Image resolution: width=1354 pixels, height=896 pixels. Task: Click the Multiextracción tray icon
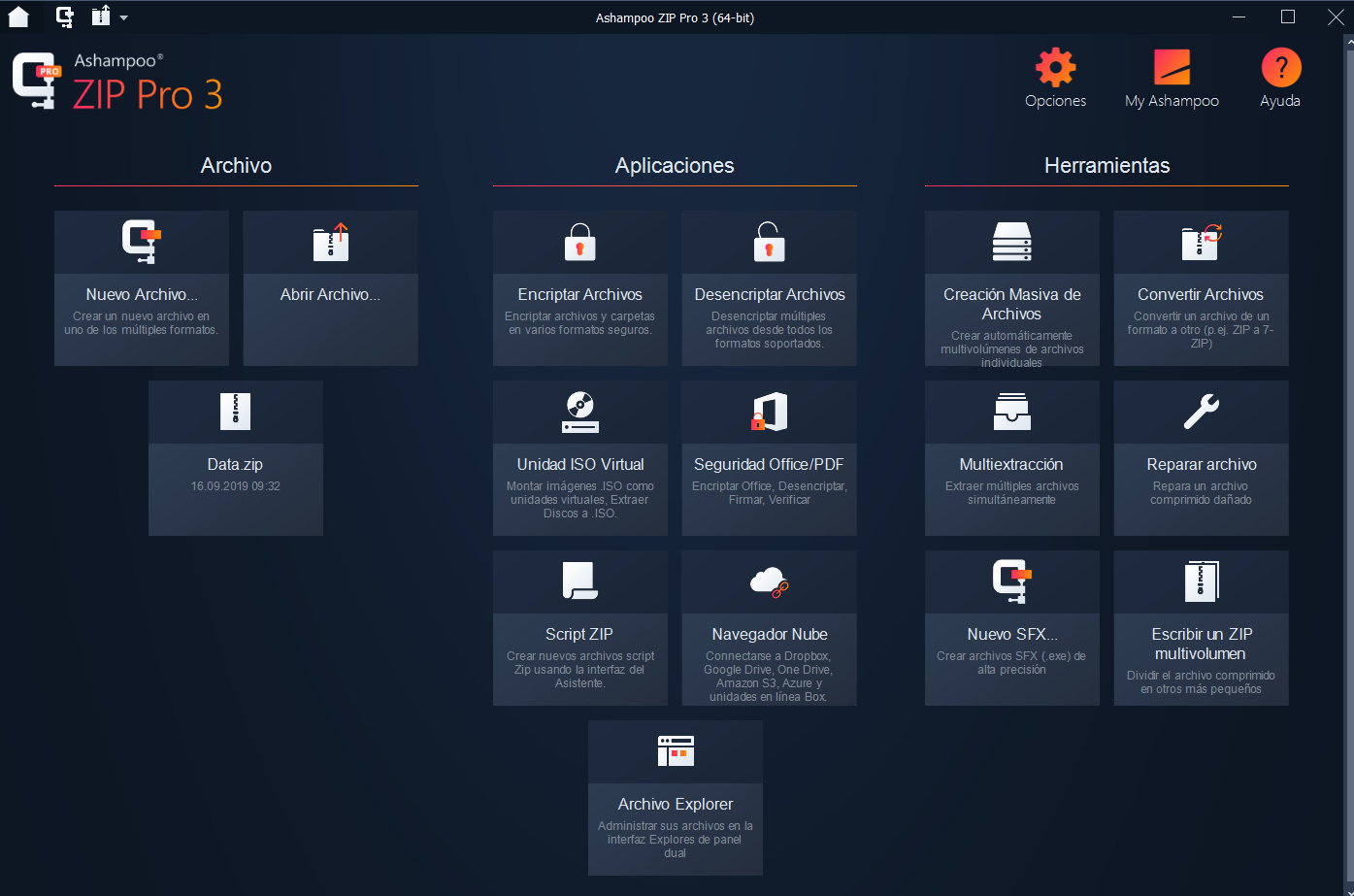pos(1011,412)
